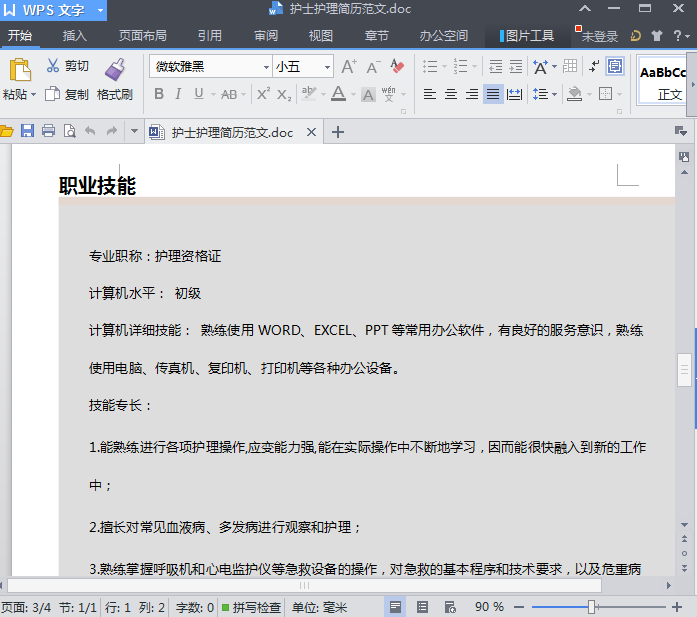Zoom in with the plus button
The height and width of the screenshot is (617, 697).
point(677,607)
